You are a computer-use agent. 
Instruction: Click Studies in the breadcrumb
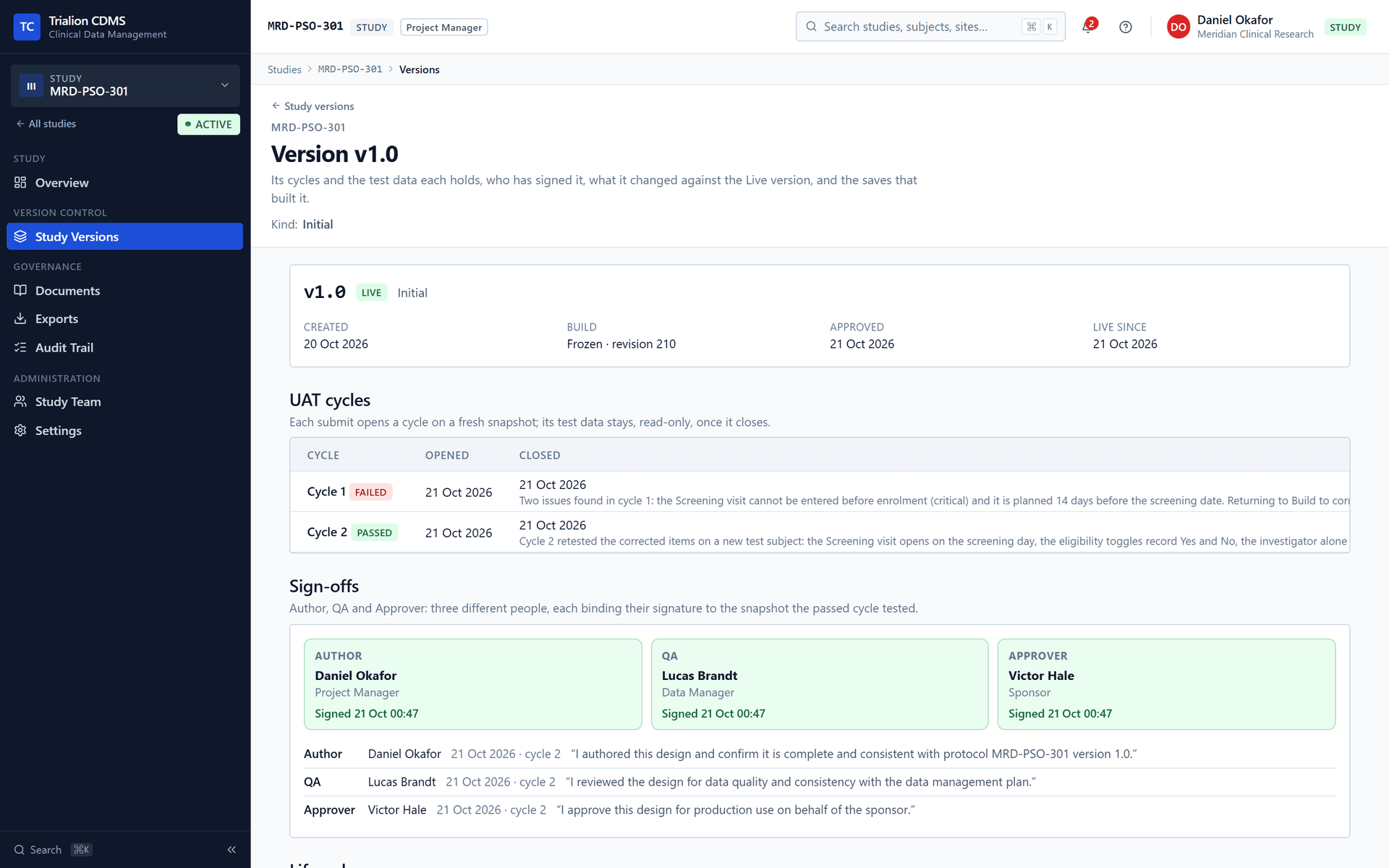tap(284, 69)
